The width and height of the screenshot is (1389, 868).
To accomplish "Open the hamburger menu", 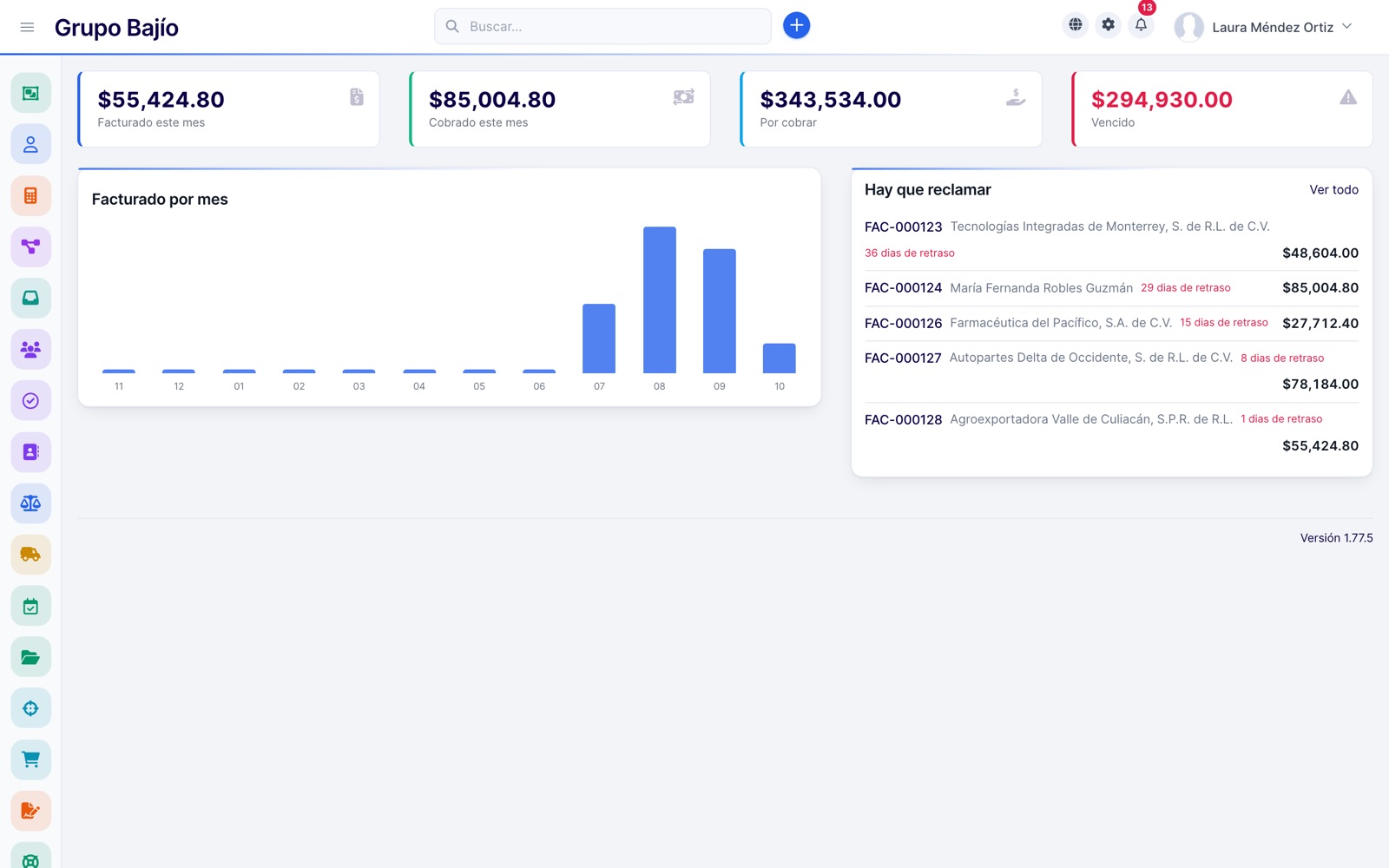I will pos(27,27).
